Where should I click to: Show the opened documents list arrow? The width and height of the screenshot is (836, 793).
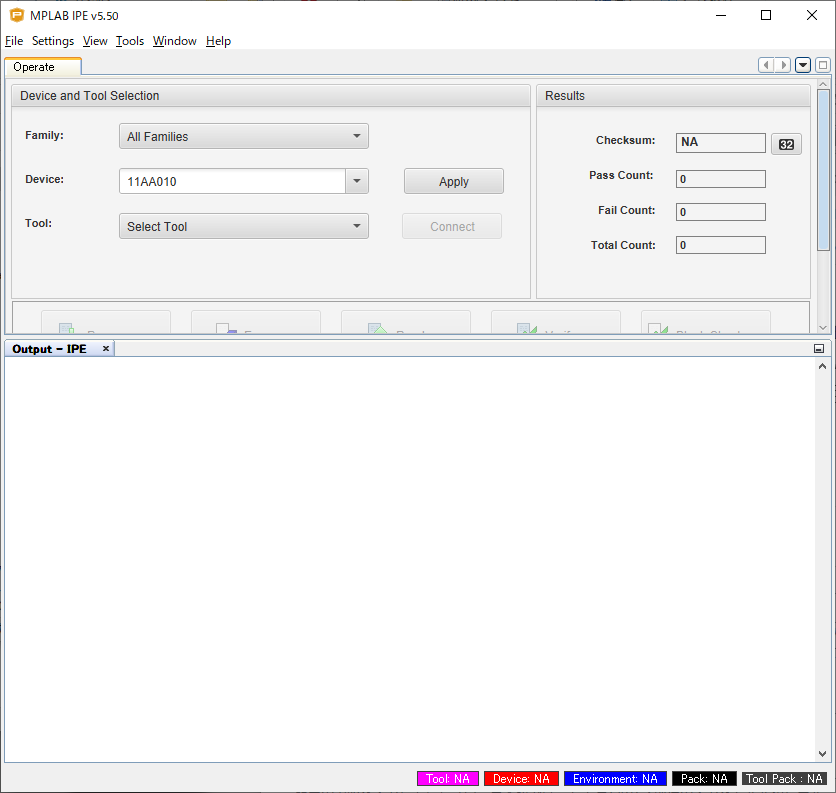pos(803,65)
